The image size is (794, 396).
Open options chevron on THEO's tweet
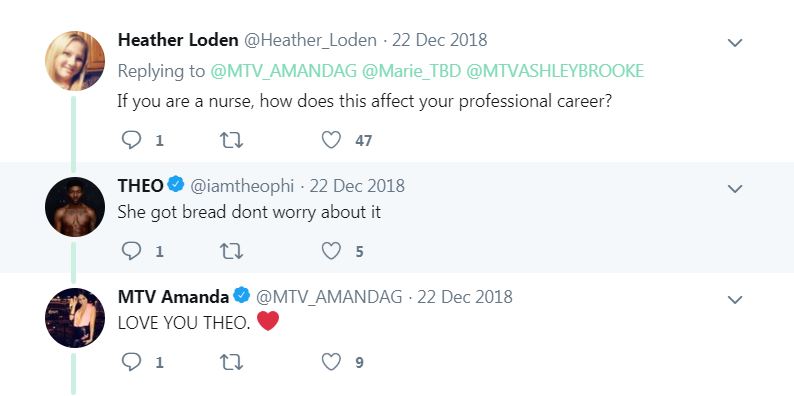tap(735, 189)
